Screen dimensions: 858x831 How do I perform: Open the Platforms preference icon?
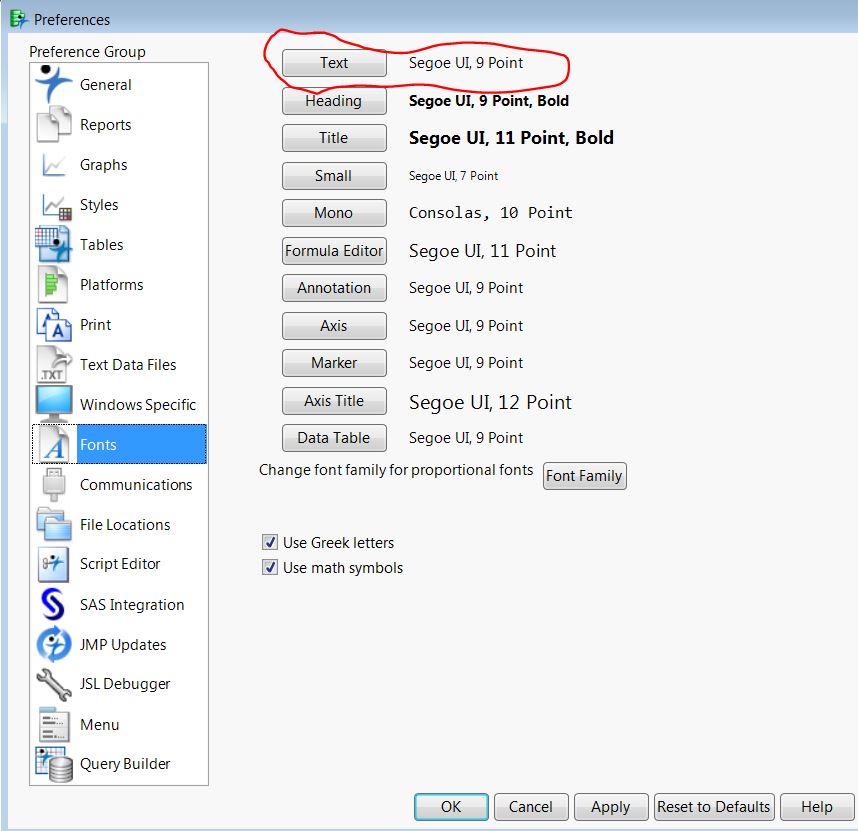tap(52, 284)
